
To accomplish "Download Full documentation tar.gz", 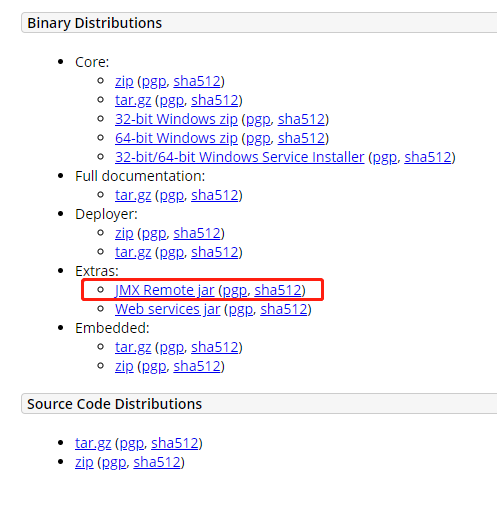I will (x=133, y=195).
